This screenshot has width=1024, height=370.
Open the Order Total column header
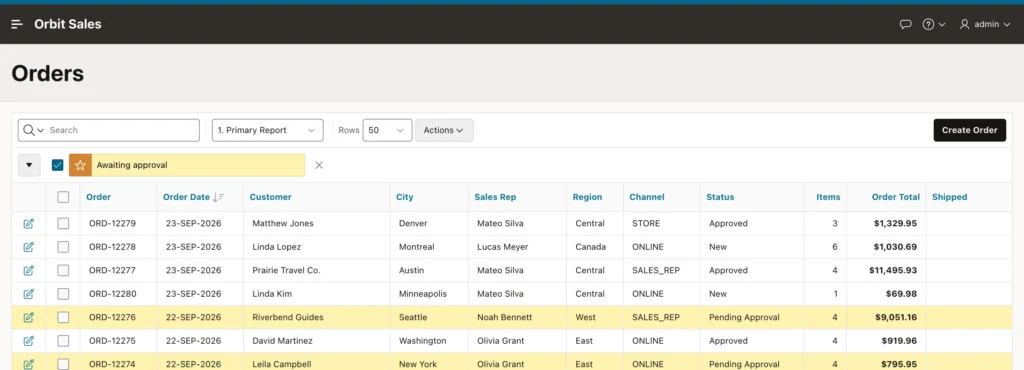(x=895, y=197)
